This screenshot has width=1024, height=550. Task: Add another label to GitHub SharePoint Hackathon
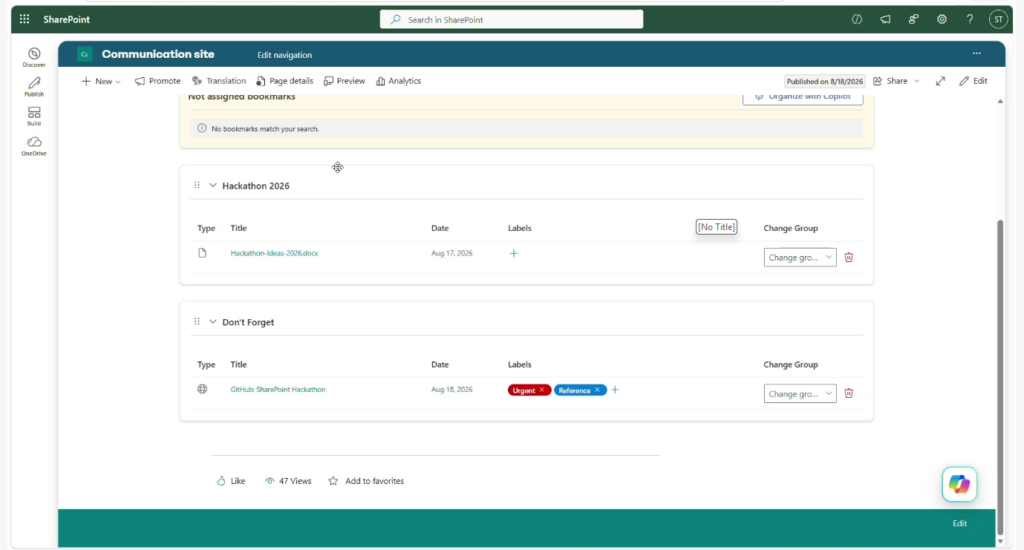(615, 390)
